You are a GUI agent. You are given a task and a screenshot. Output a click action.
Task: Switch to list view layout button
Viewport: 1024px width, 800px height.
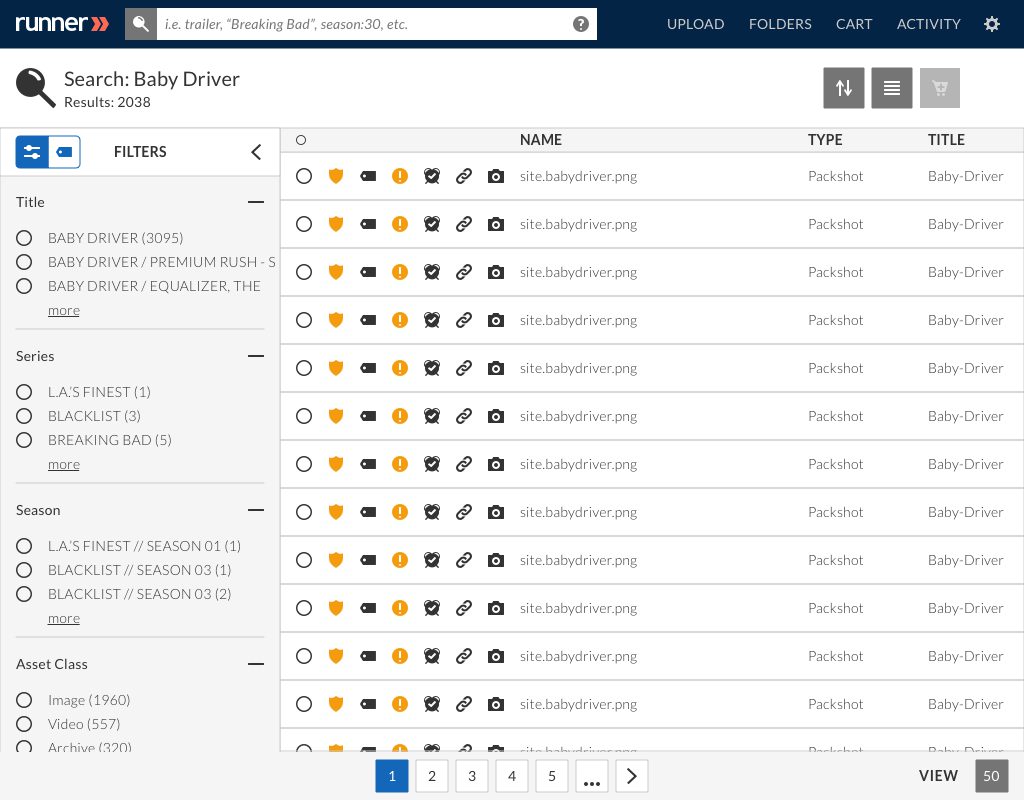tap(892, 88)
